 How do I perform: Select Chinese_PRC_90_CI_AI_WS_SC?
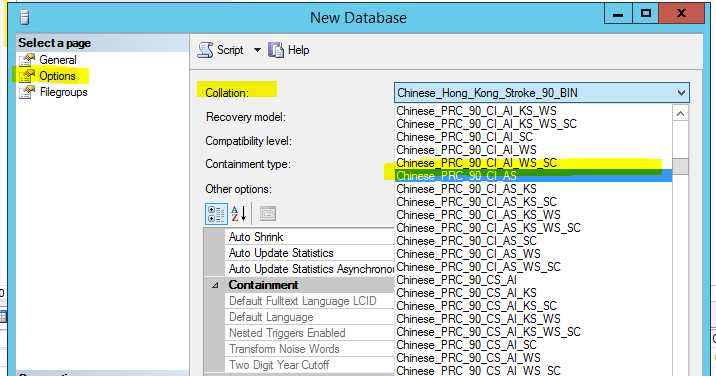533,163
